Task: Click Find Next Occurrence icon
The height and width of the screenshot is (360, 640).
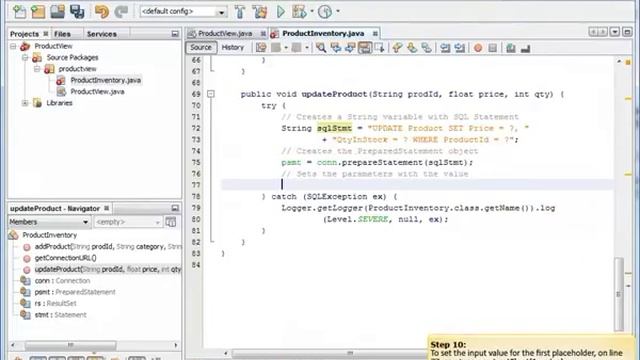Action: coord(350,48)
